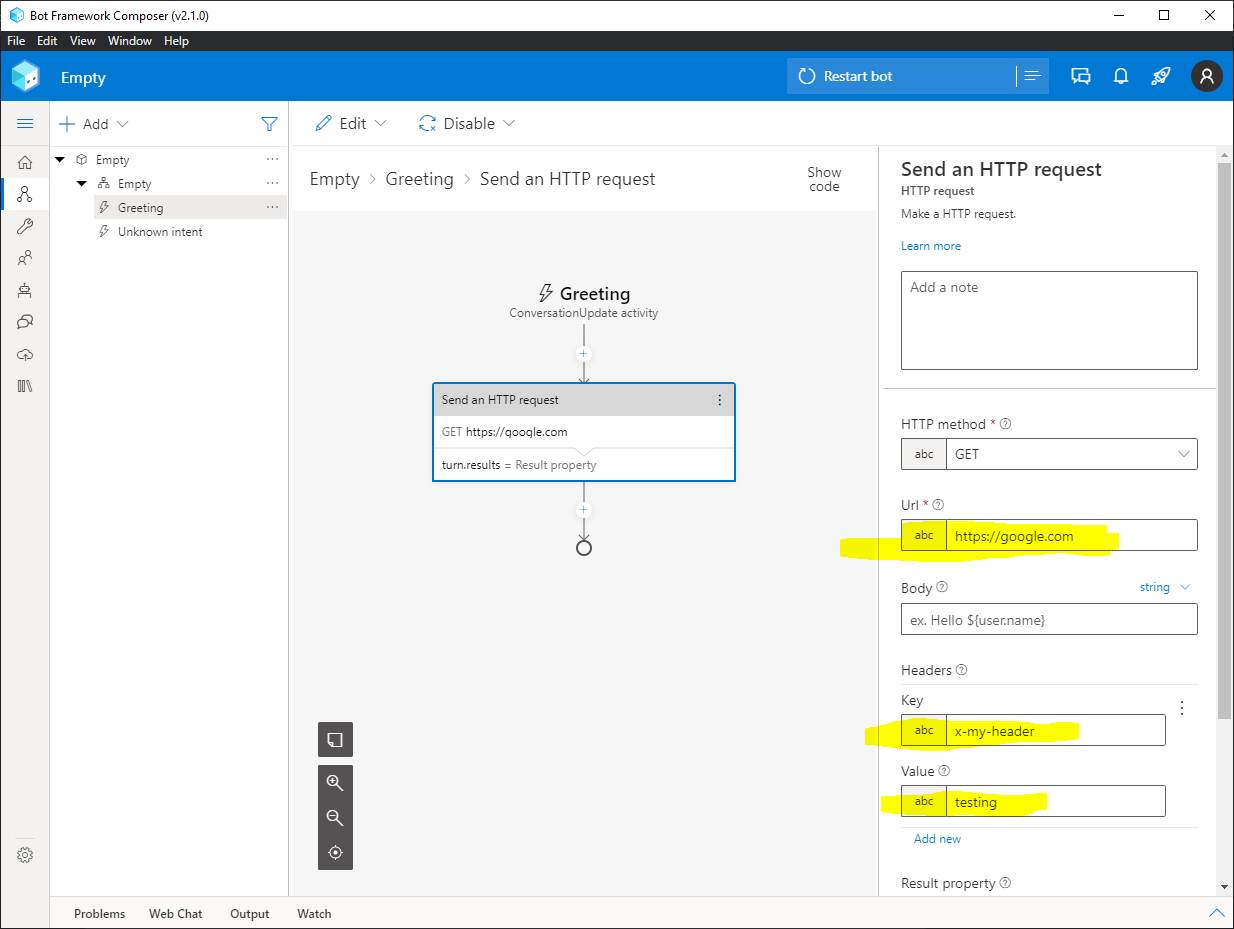
Task: Click the Learn more link in the panel
Action: click(x=931, y=245)
